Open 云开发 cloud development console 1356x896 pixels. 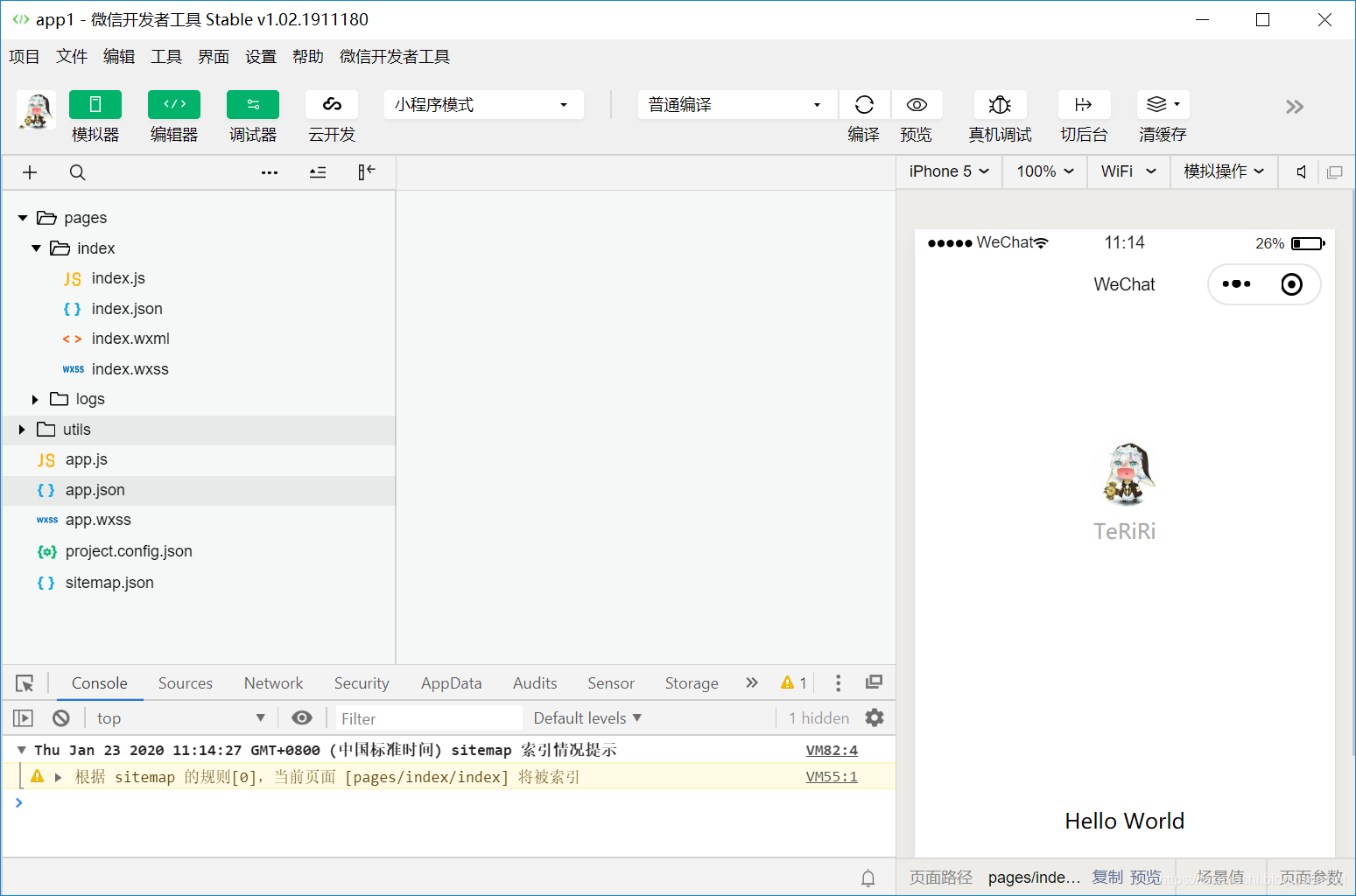pos(331,116)
